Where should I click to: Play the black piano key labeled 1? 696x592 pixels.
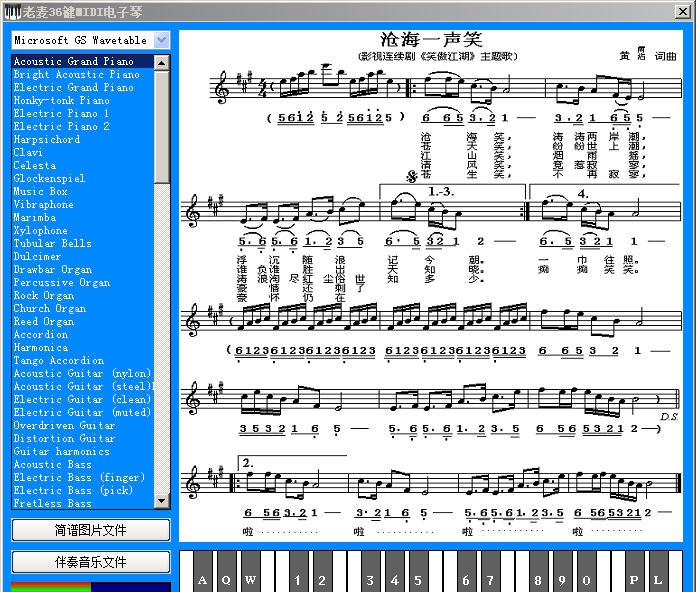[x=298, y=571]
